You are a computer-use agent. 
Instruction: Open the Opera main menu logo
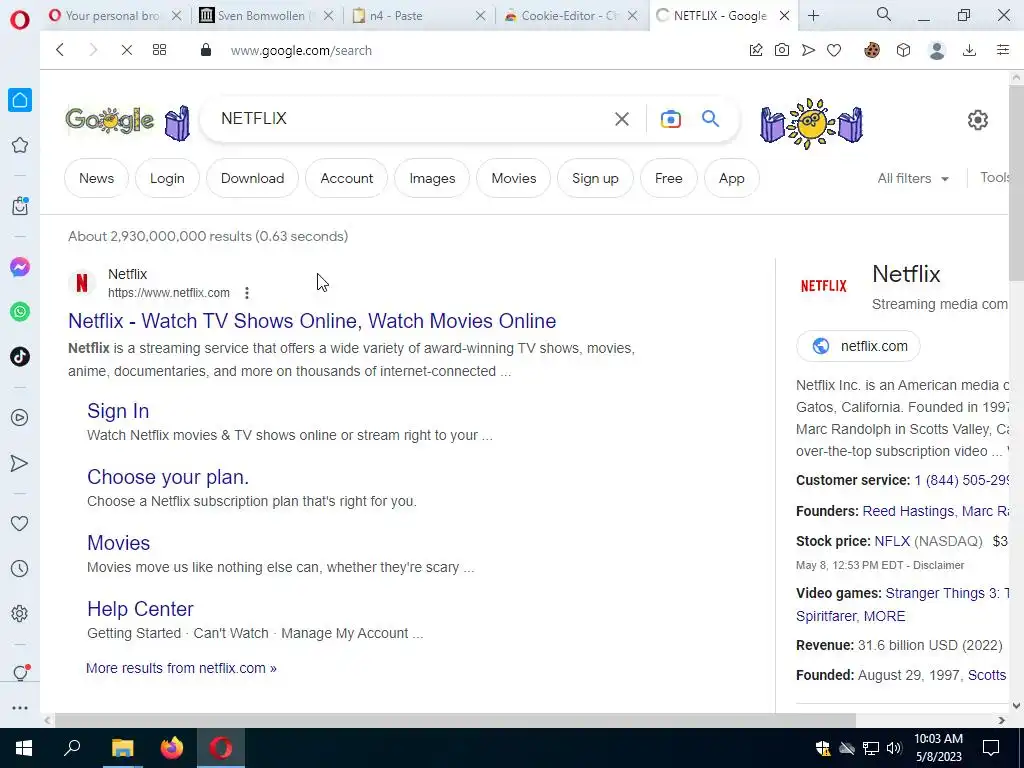[x=20, y=20]
